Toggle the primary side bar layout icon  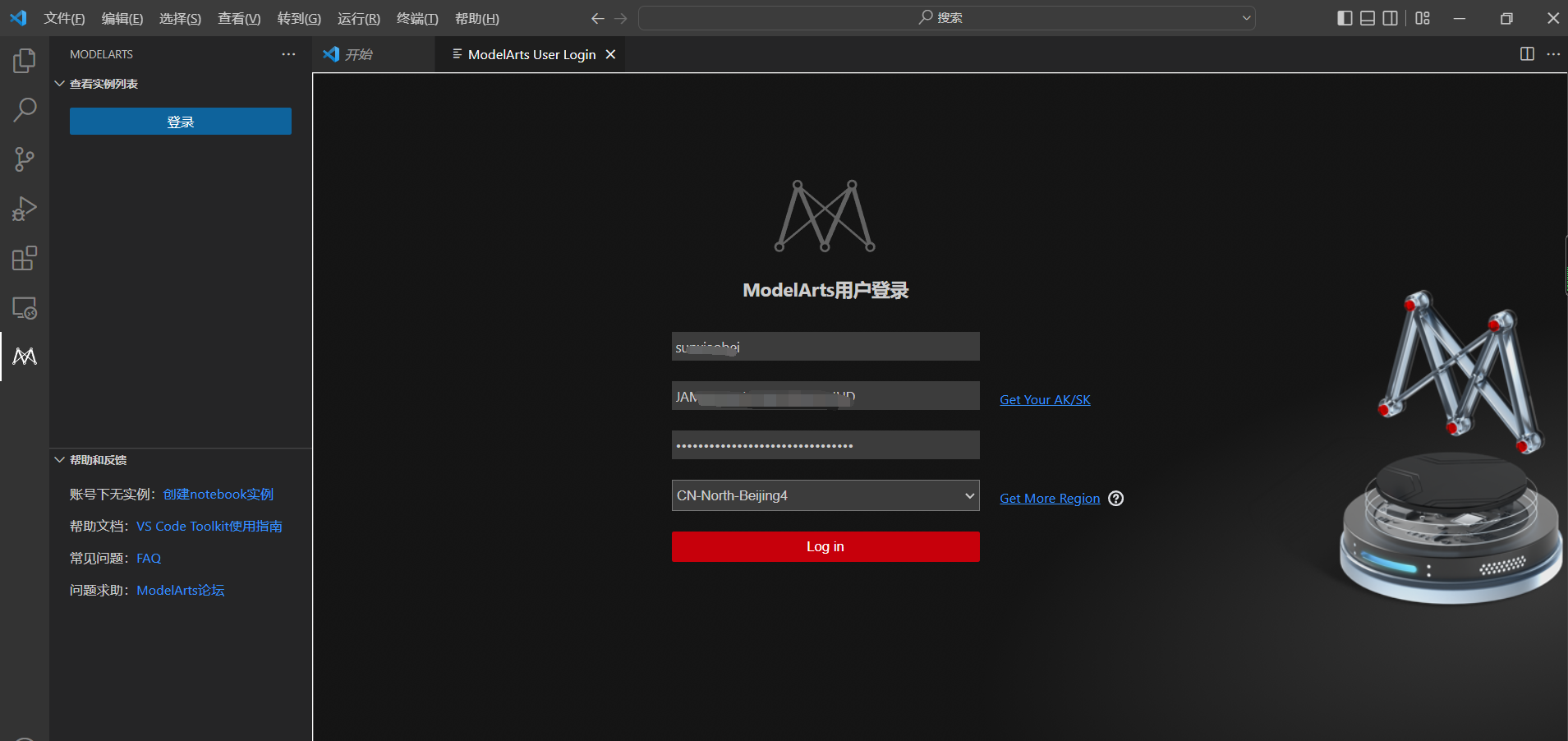click(x=1345, y=18)
